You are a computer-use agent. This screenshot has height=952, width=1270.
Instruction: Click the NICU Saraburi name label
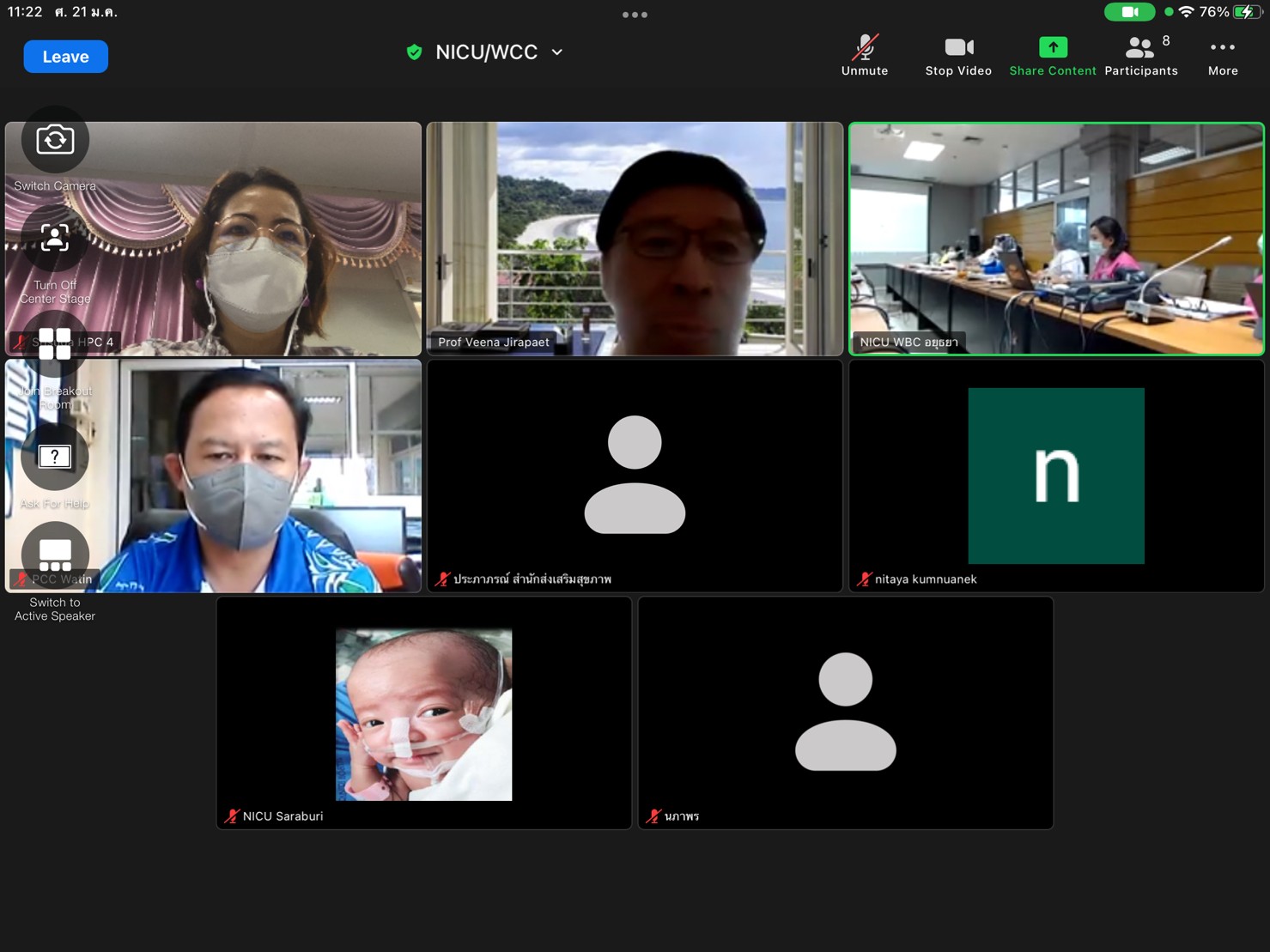[283, 816]
